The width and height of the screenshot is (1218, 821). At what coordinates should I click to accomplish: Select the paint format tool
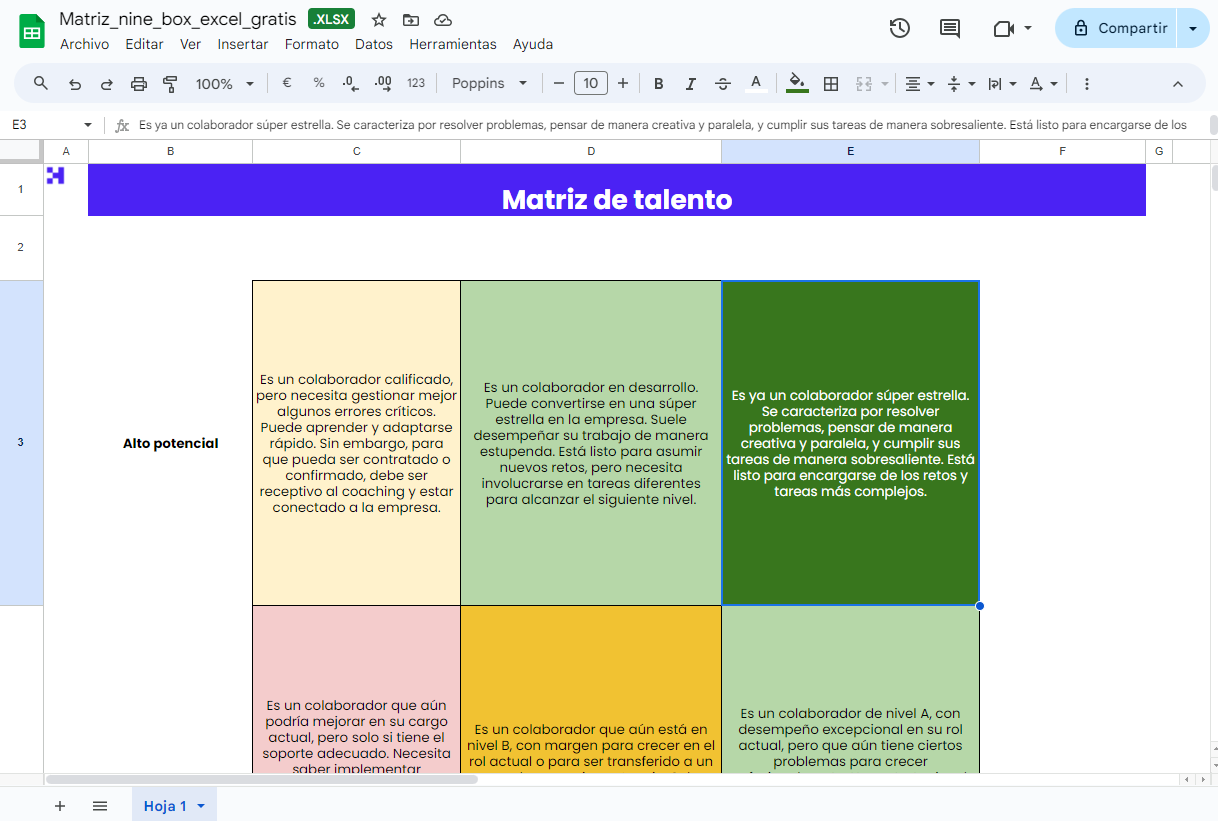pyautogui.click(x=170, y=83)
